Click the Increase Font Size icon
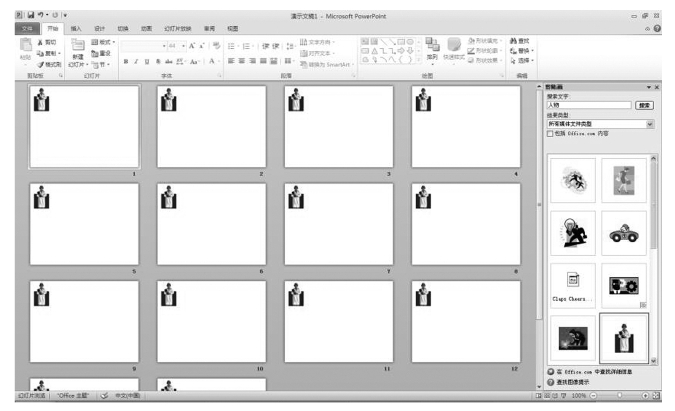This screenshot has height=411, width=675. click(192, 46)
